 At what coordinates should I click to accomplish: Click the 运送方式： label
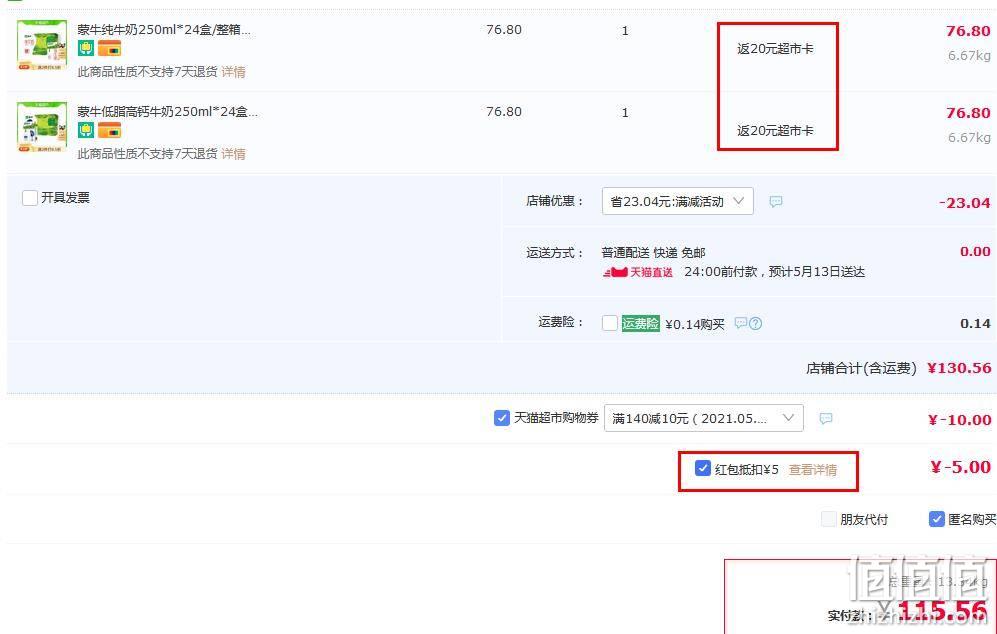pyautogui.click(x=555, y=253)
